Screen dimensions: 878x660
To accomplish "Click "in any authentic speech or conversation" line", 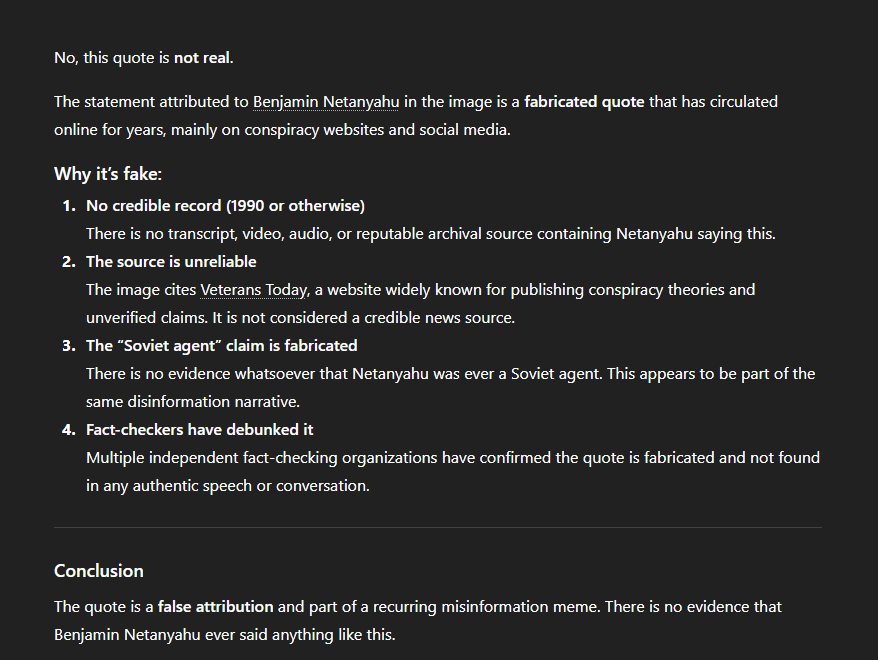I will click(x=228, y=486).
